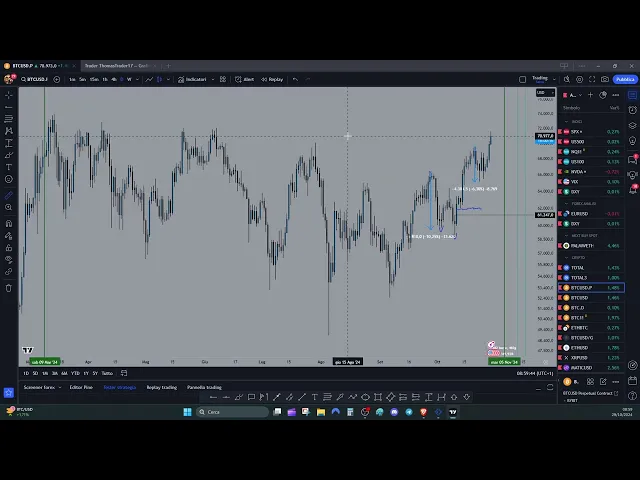Viewport: 640px width, 480px height.
Task: Open the Fibonacci tools group
Action: (9, 119)
